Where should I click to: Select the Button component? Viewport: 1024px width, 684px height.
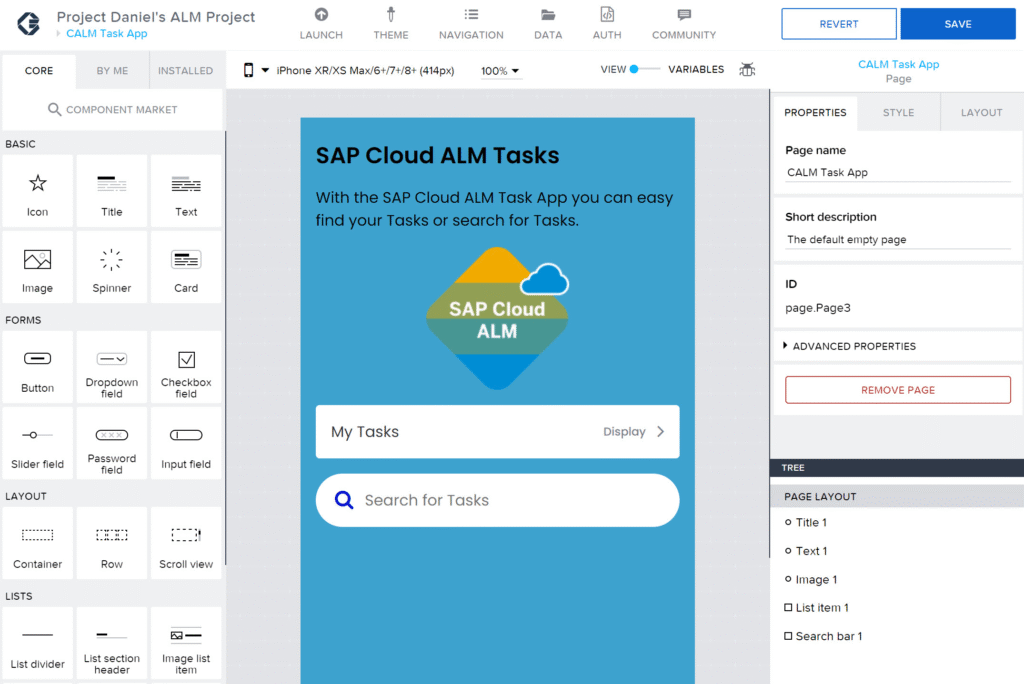tap(37, 368)
